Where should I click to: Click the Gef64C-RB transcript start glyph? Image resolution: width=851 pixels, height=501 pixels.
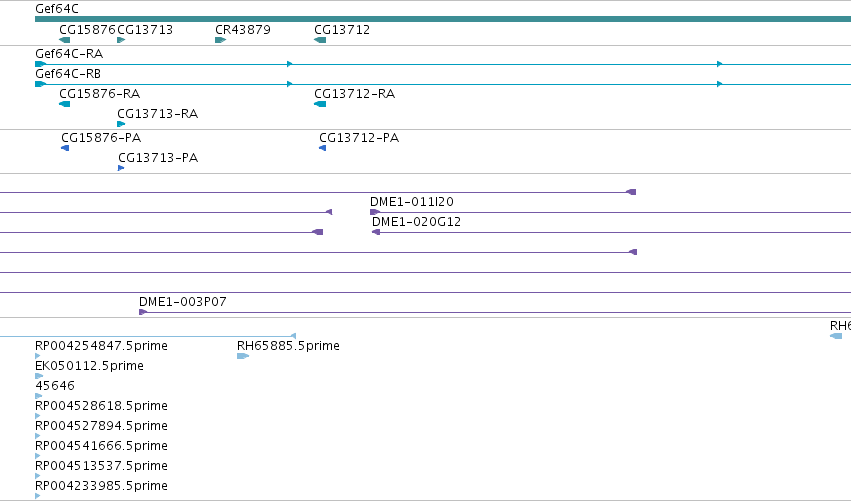pos(40,84)
